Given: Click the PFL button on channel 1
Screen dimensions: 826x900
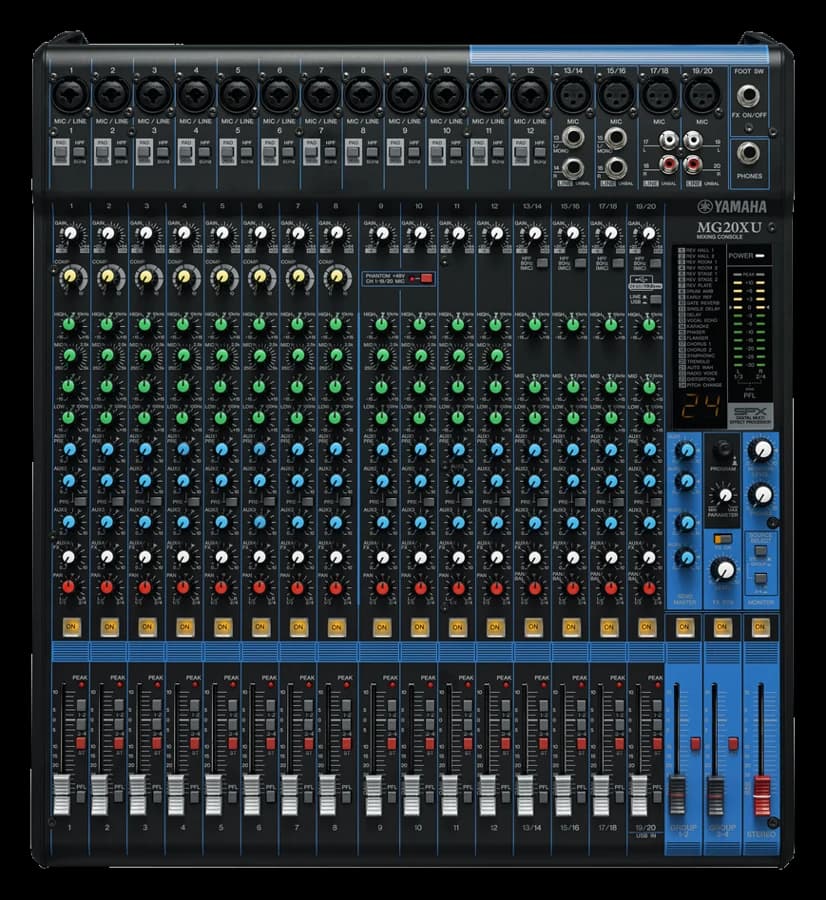Looking at the screenshot, I should [x=80, y=797].
